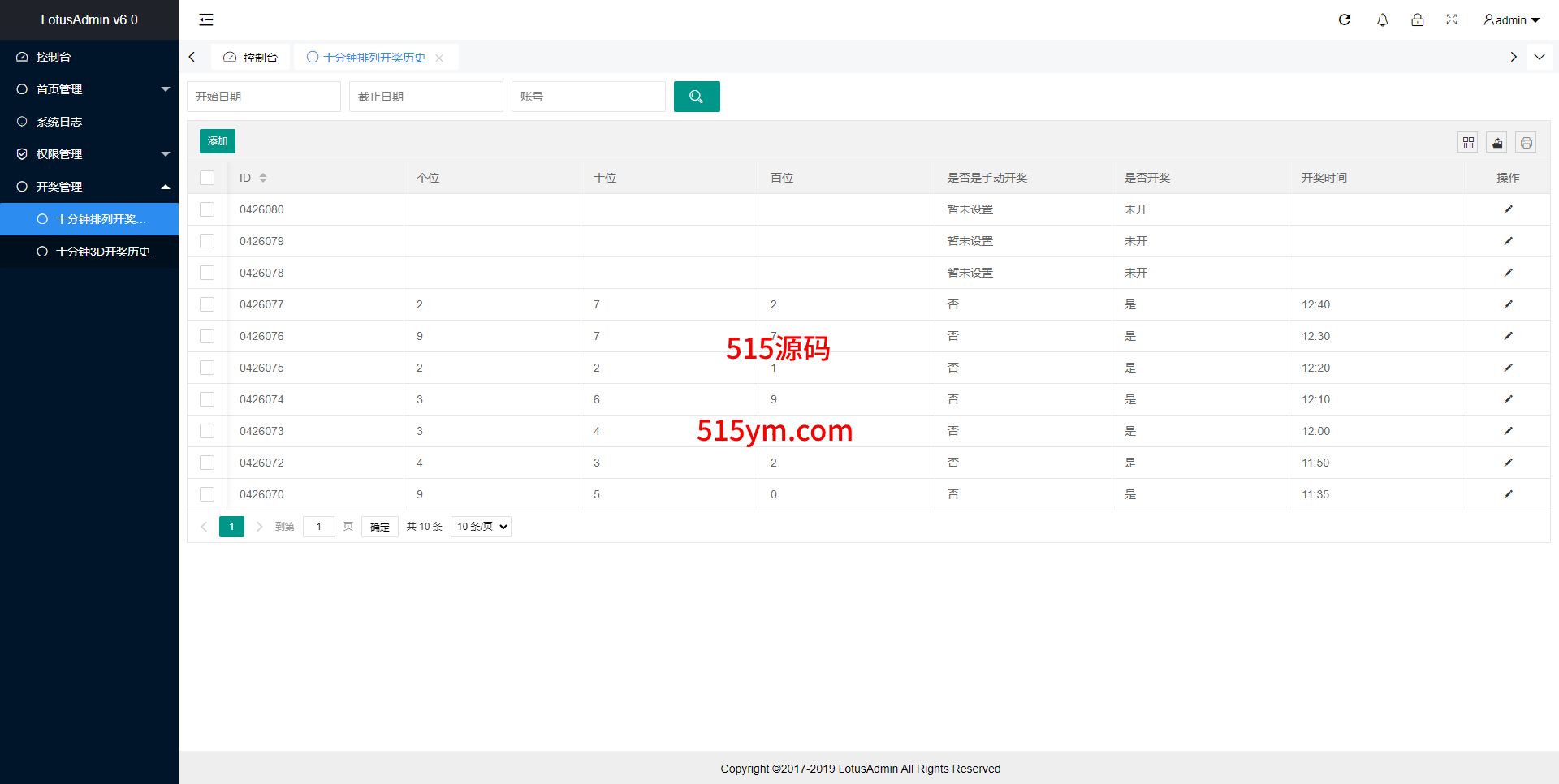
Task: Open 十分钟3D开奖历史 in the sidebar
Action: (102, 252)
